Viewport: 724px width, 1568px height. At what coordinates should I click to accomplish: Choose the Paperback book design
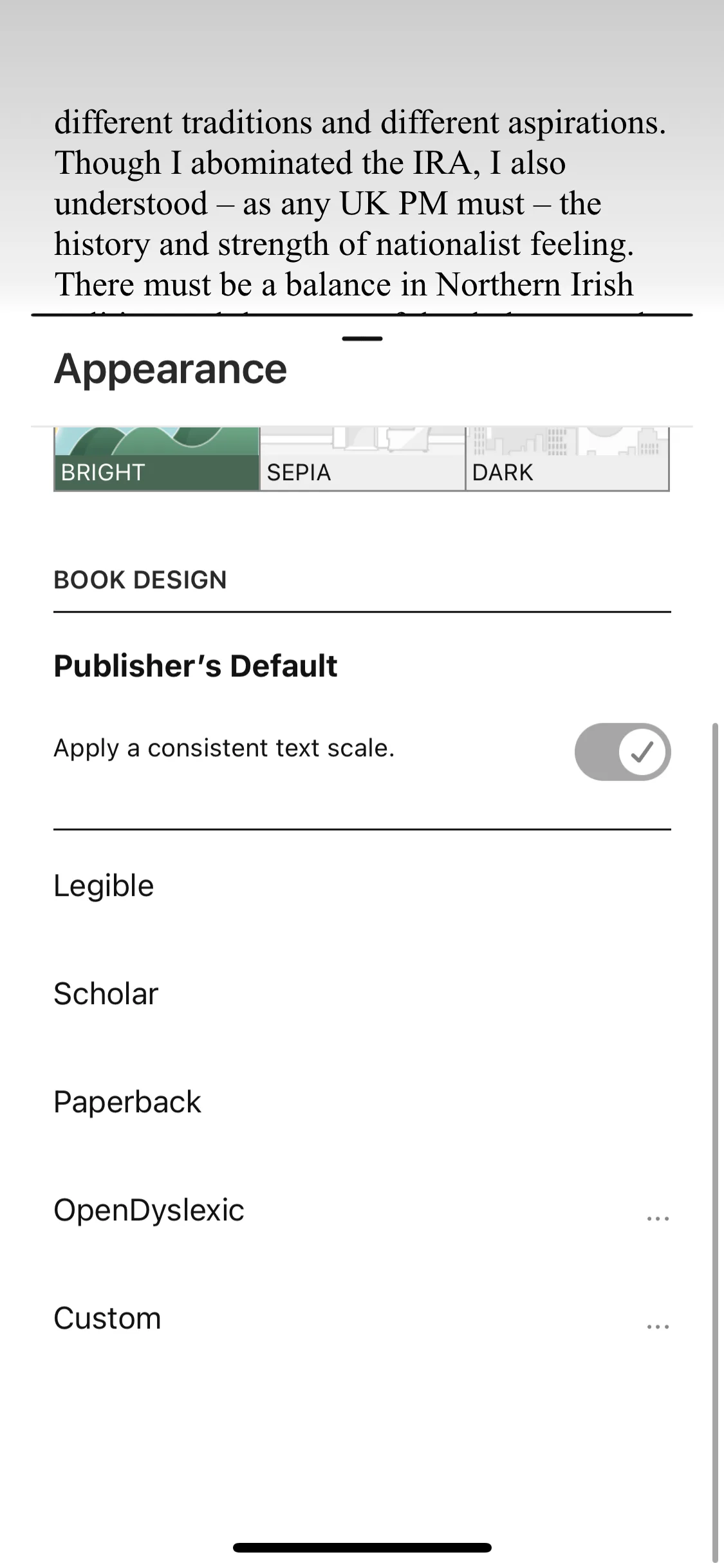(x=362, y=1102)
